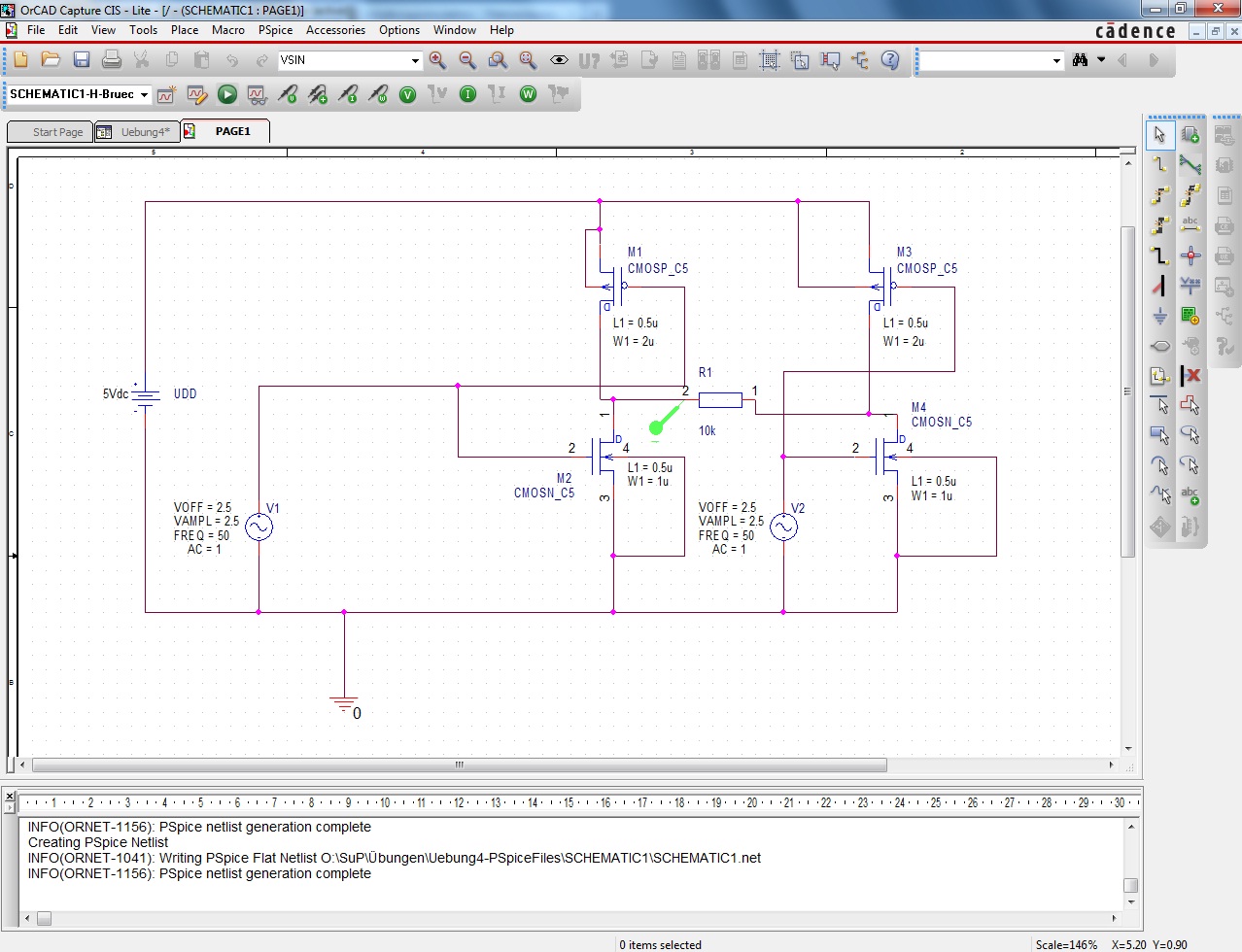The image size is (1242, 952).
Task: Select Place Part tool
Action: (x=1190, y=135)
